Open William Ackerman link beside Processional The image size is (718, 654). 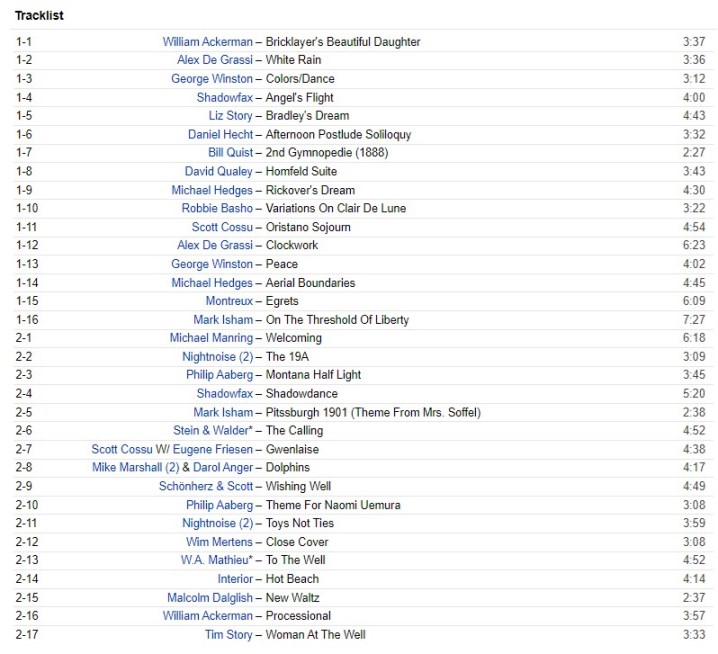click(207, 616)
